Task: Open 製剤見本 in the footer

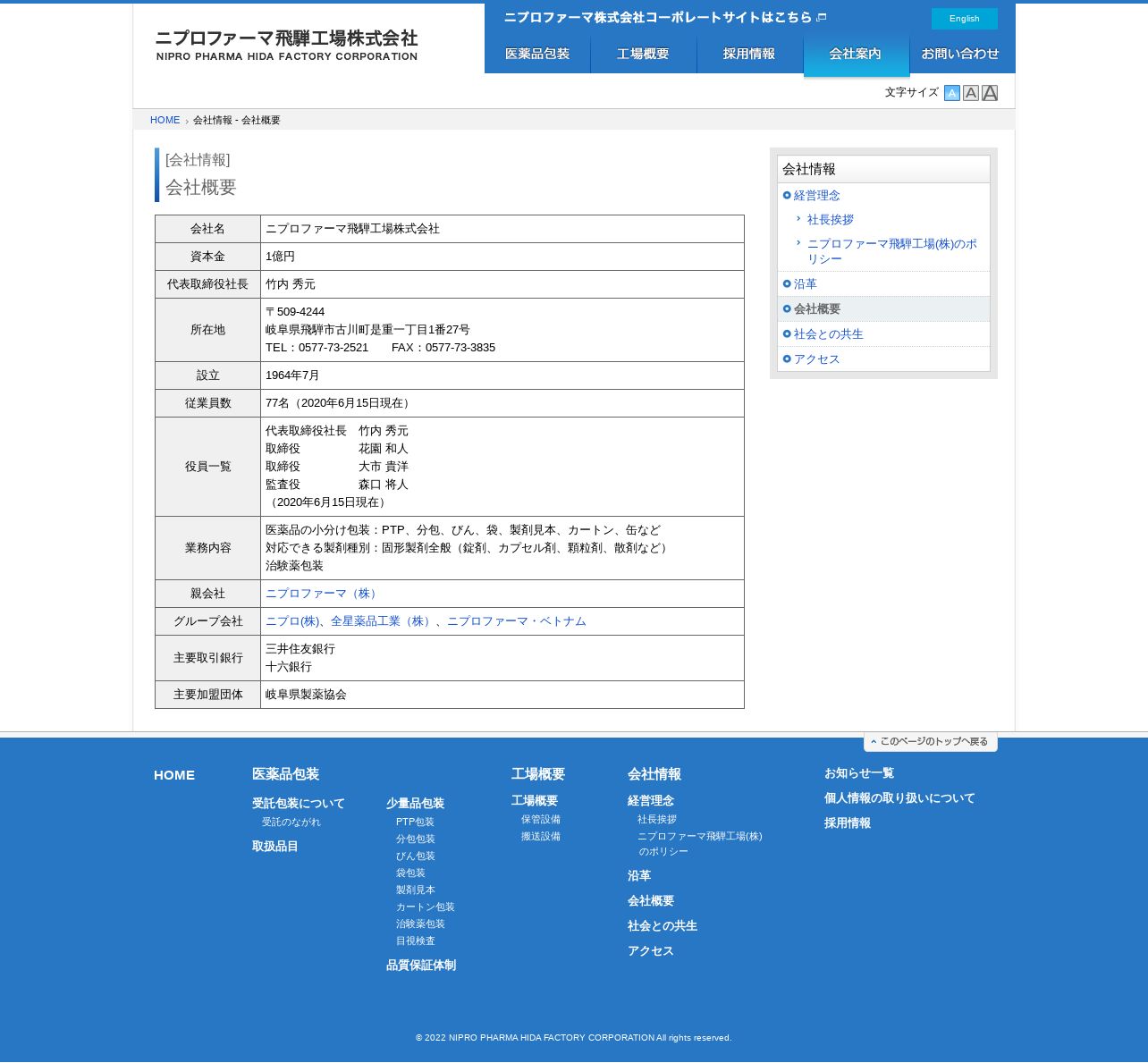Action: tap(416, 890)
